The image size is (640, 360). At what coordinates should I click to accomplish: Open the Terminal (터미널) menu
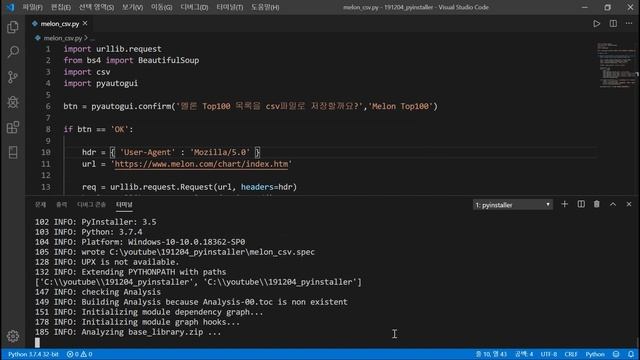230,7
